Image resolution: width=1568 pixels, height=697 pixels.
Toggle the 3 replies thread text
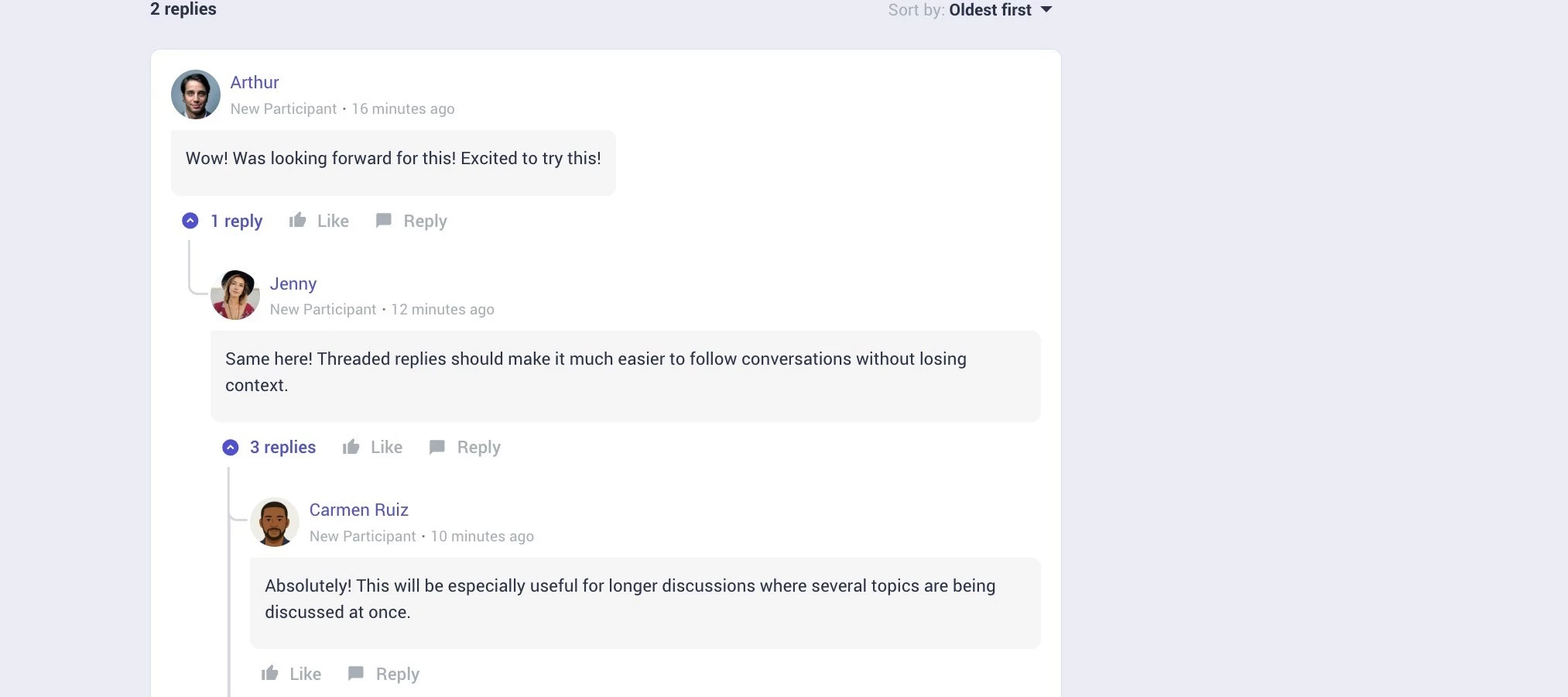pyautogui.click(x=283, y=447)
